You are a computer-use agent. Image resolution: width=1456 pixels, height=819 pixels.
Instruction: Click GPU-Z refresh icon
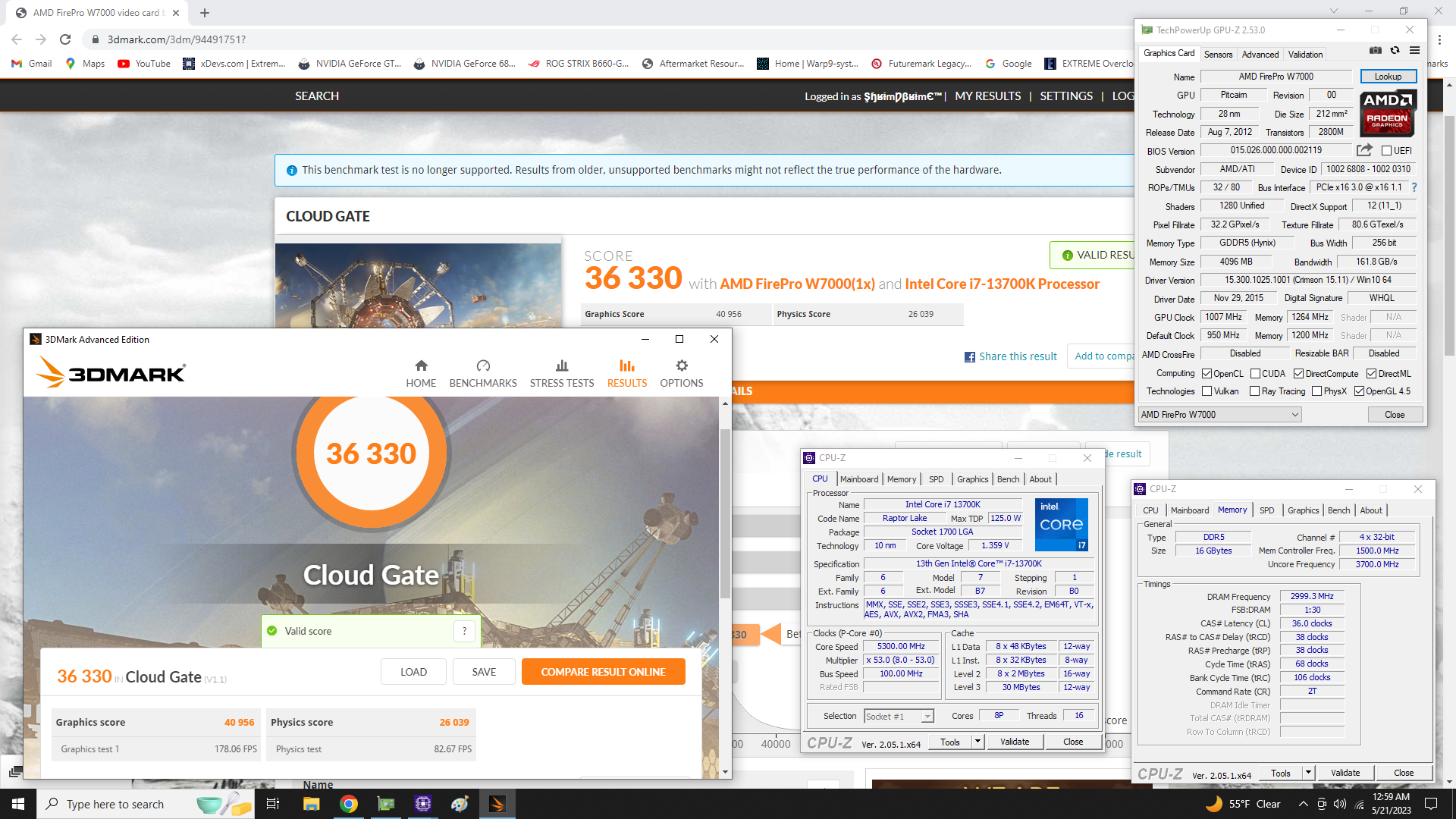1395,51
